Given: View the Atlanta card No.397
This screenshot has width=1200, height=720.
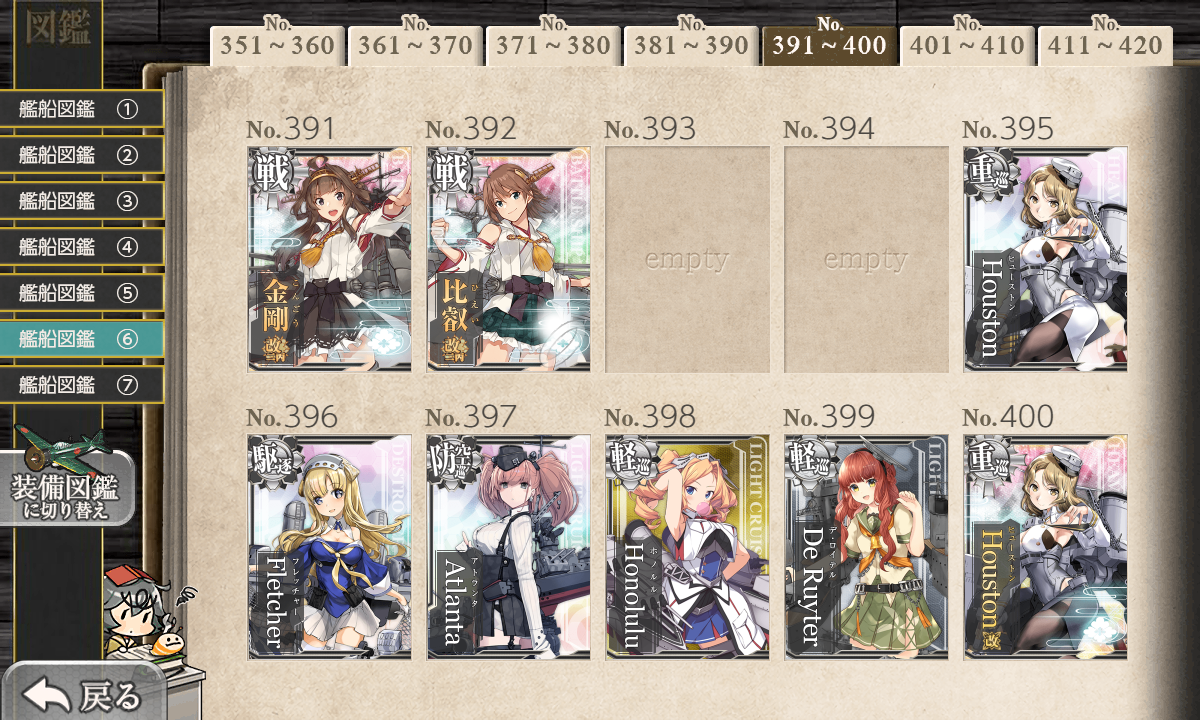Looking at the screenshot, I should (x=509, y=547).
